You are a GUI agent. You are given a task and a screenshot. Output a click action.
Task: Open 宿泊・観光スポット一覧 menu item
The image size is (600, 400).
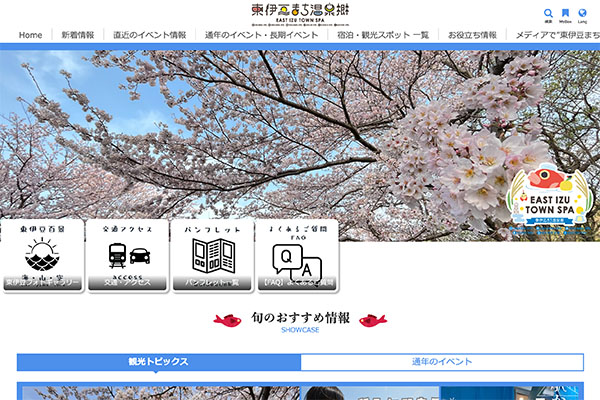[384, 35]
